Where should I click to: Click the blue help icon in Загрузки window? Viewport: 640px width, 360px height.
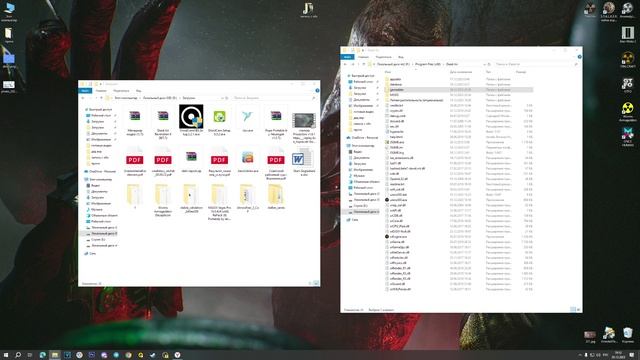[x=317, y=91]
